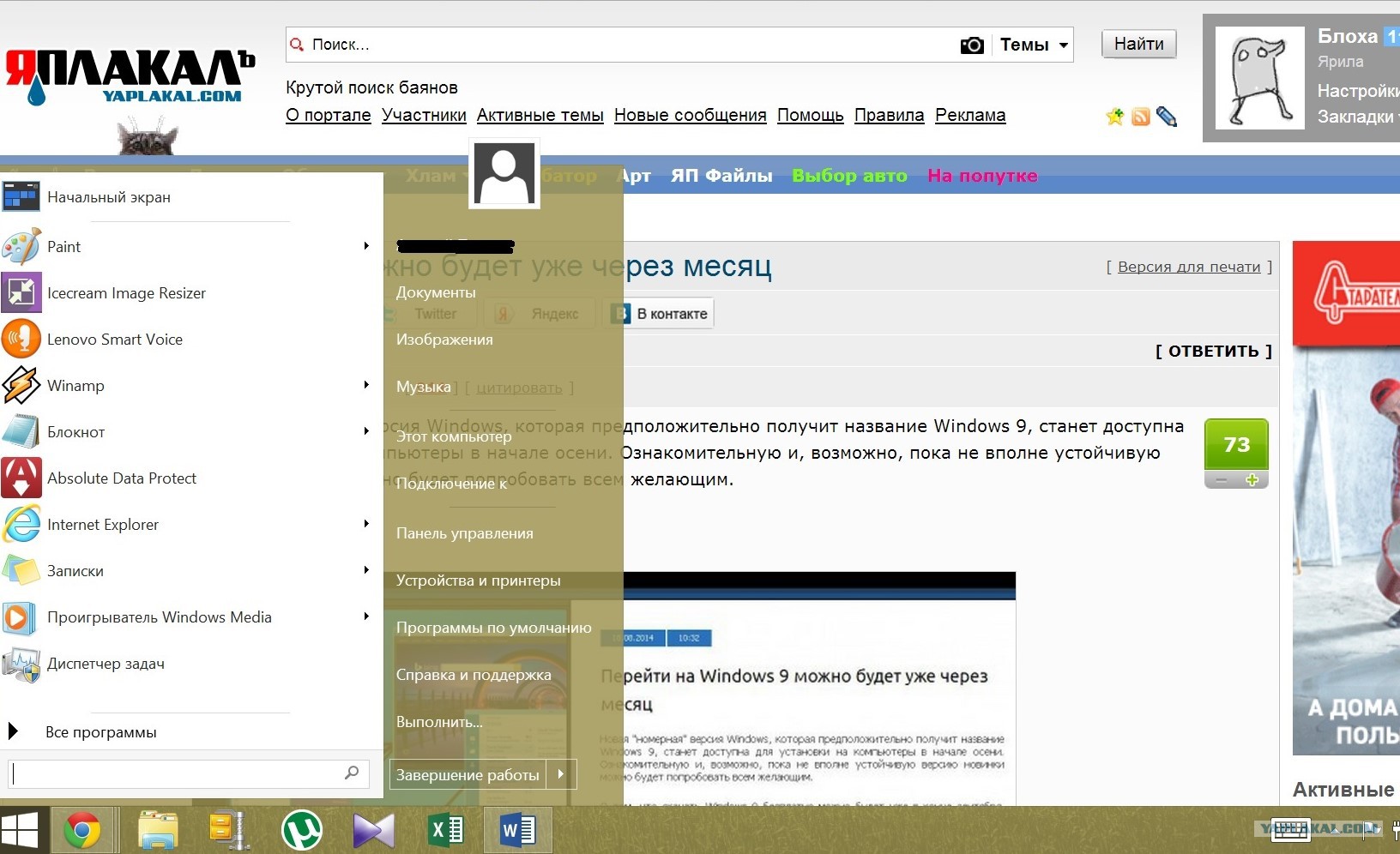
Task: Open the Темы search dropdown
Action: [x=1034, y=45]
